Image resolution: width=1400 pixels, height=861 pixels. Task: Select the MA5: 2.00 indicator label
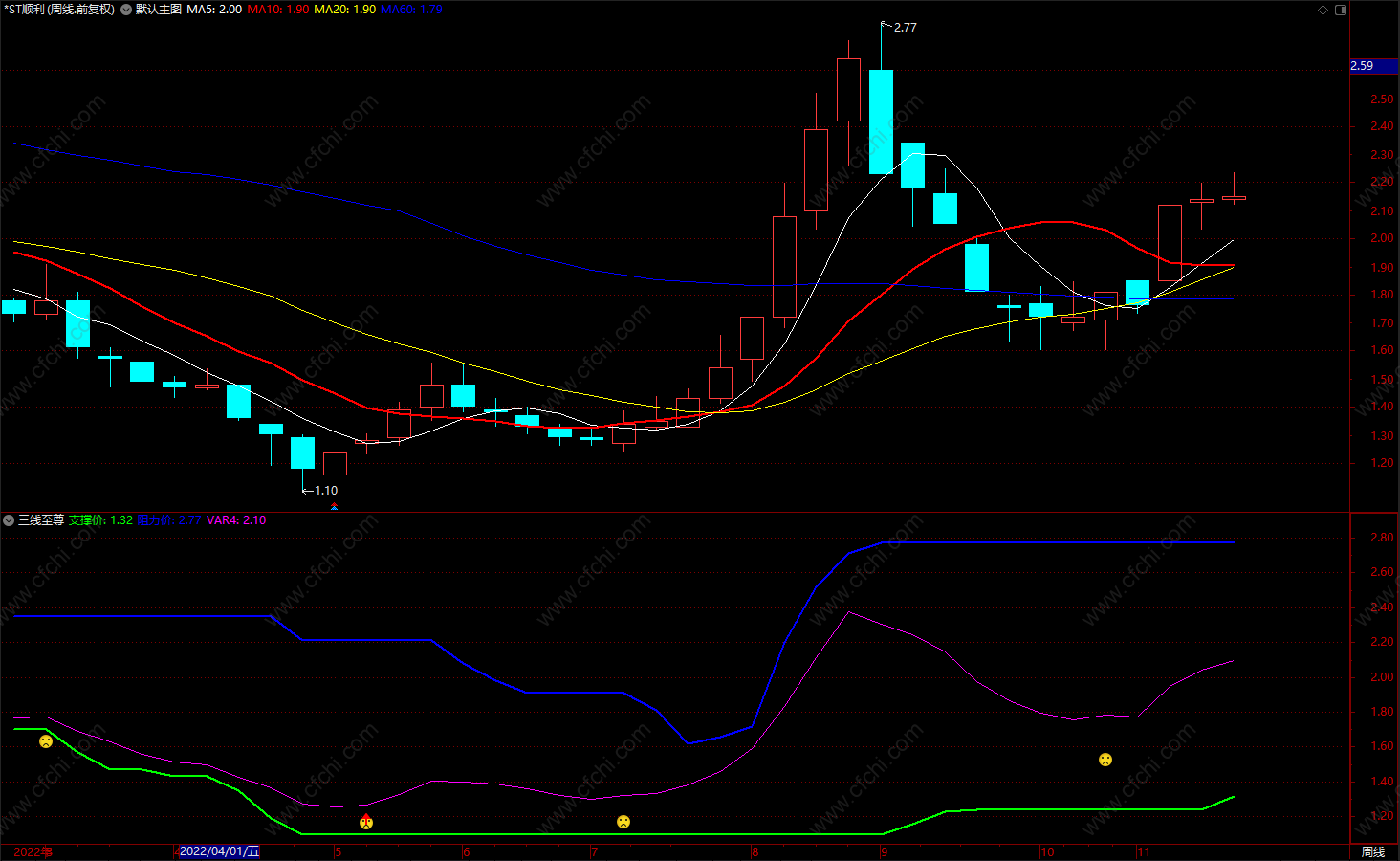(x=214, y=10)
